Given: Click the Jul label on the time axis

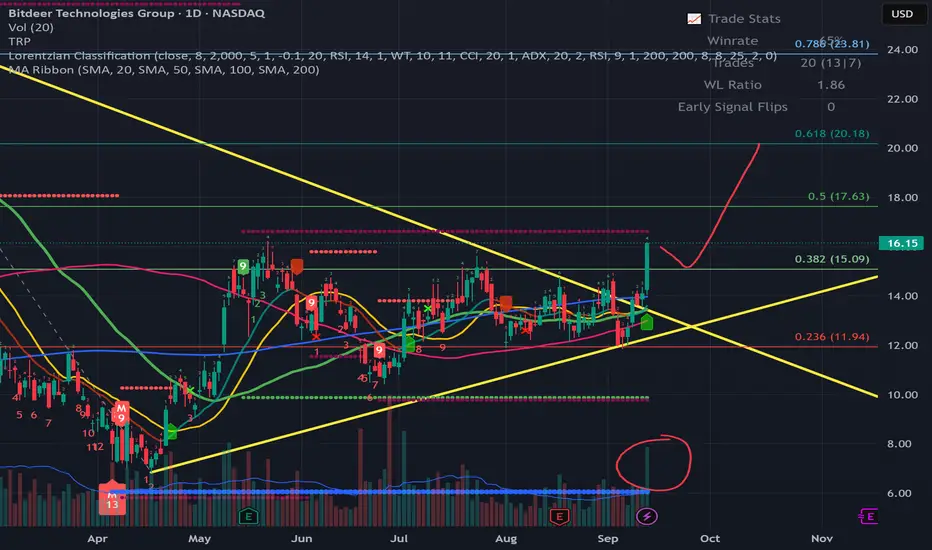Looking at the screenshot, I should 399,539.
